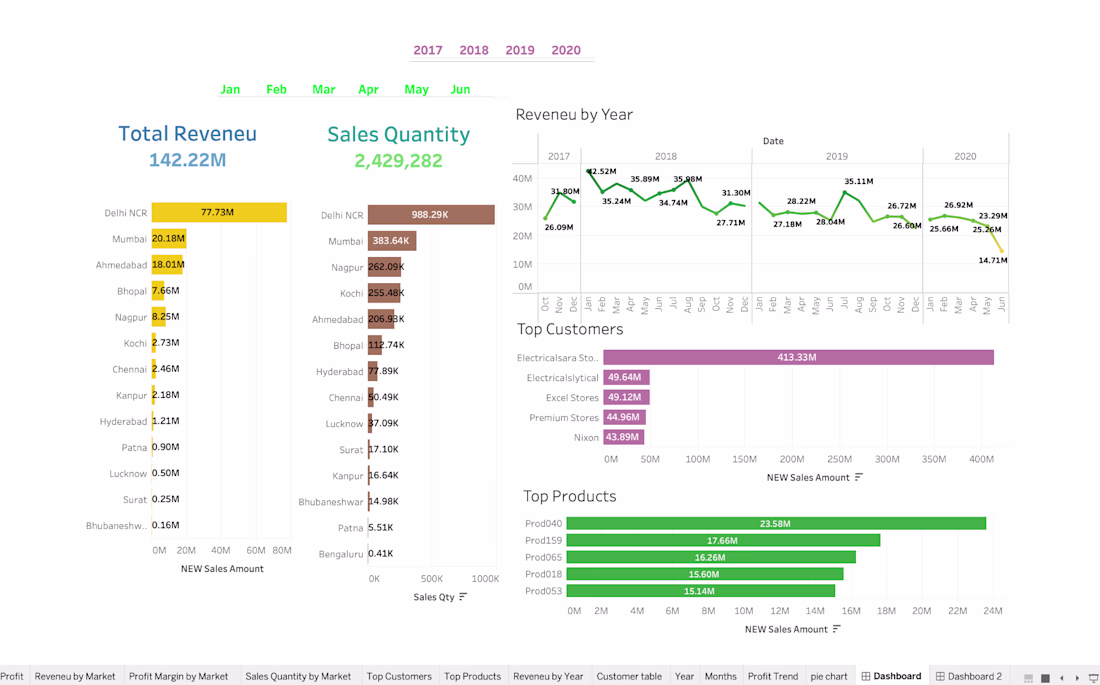Click Excel Stores 49.12M bar
Image resolution: width=1100 pixels, height=685 pixels.
[x=626, y=397]
